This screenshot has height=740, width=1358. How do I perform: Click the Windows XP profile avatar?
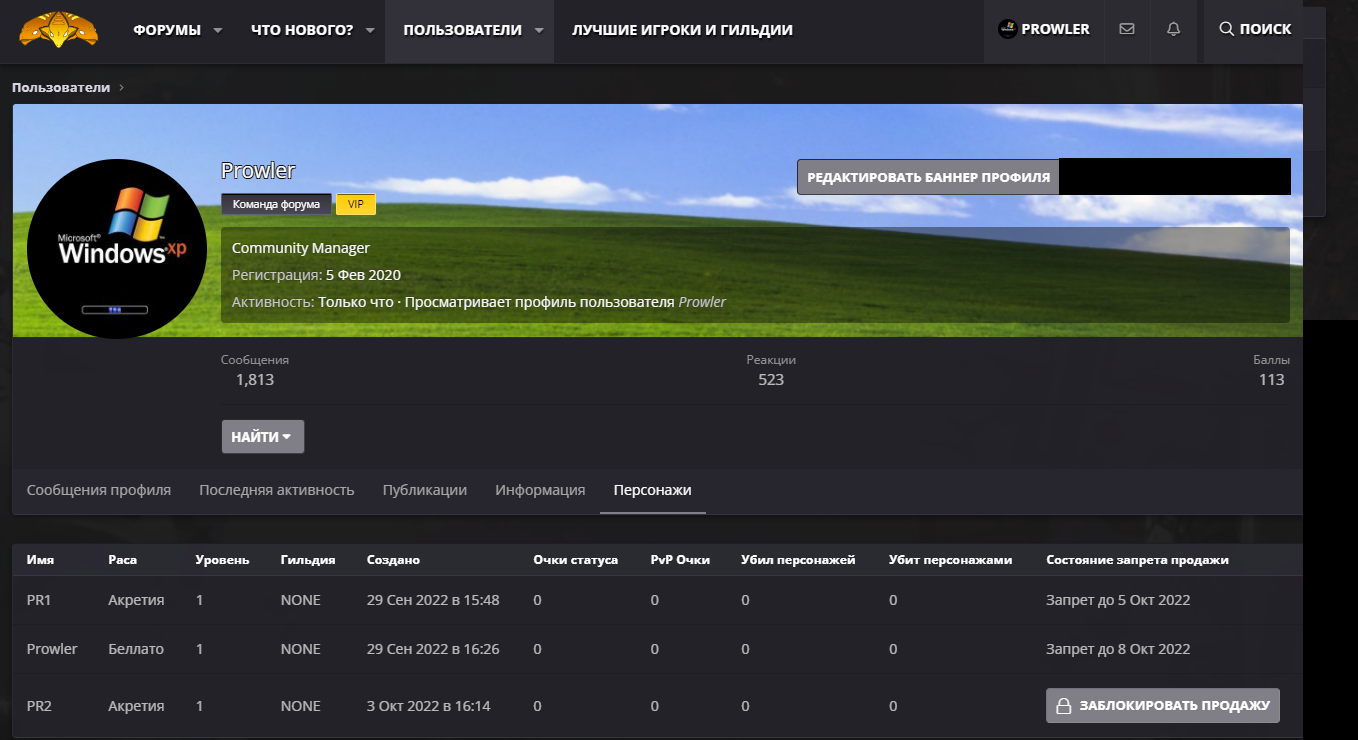click(x=117, y=248)
